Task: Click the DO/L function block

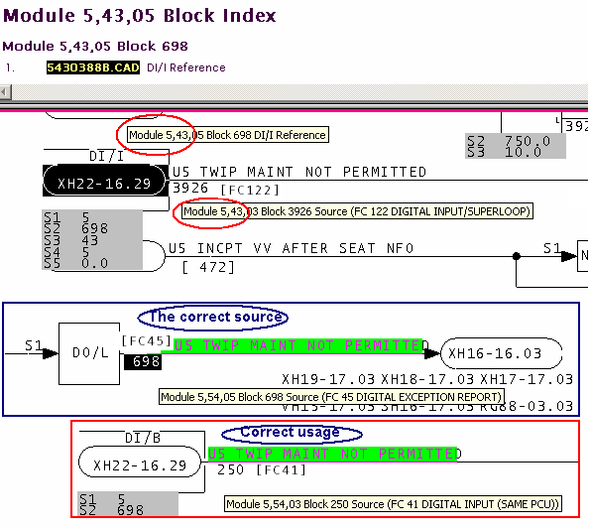Action: click(89, 353)
